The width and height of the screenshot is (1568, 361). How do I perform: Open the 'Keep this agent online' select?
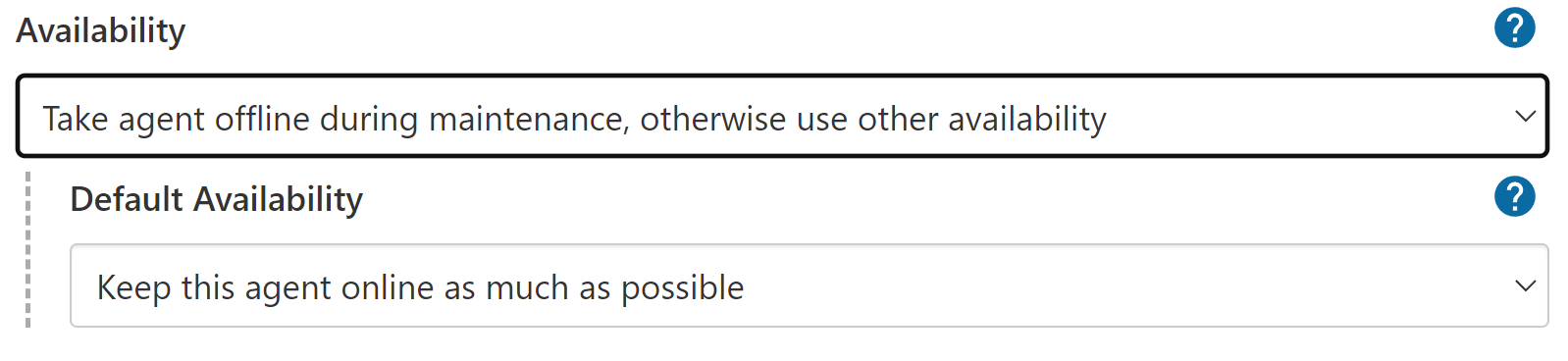tap(809, 285)
